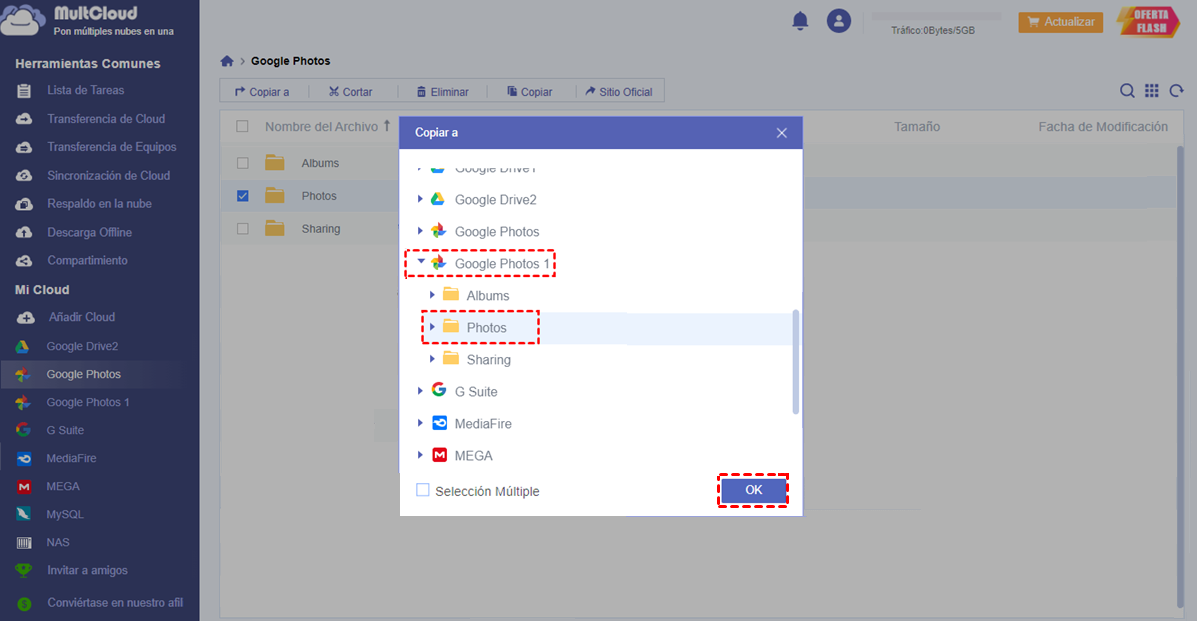Click the Actualizar button

1061,22
